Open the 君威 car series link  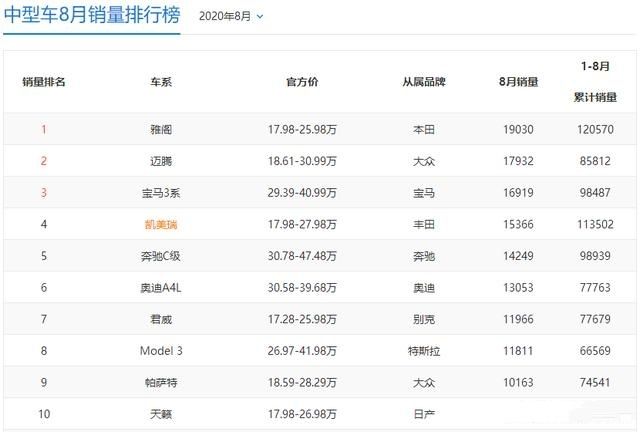pyautogui.click(x=161, y=319)
